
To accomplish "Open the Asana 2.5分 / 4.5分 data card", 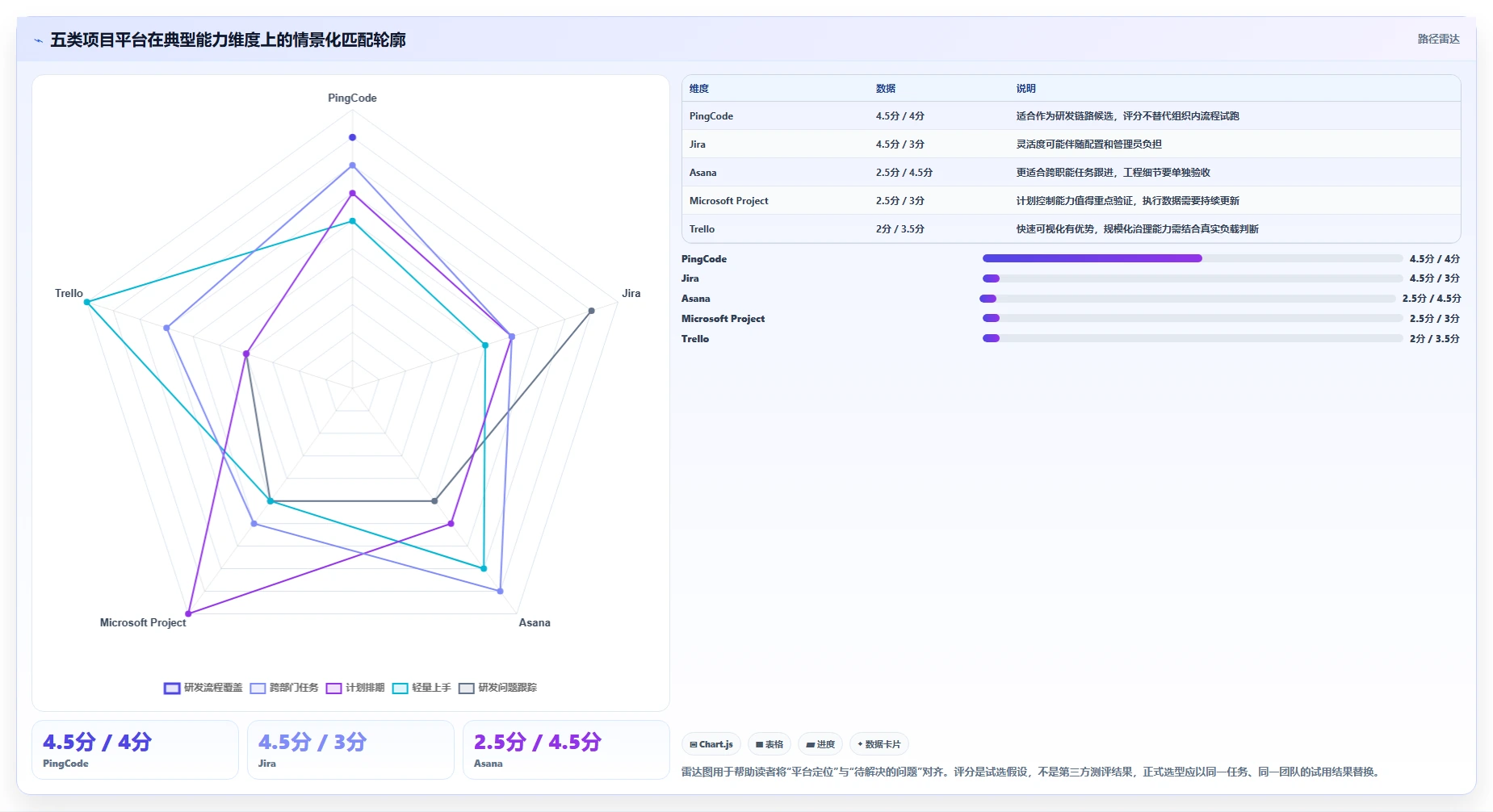I will tap(566, 750).
